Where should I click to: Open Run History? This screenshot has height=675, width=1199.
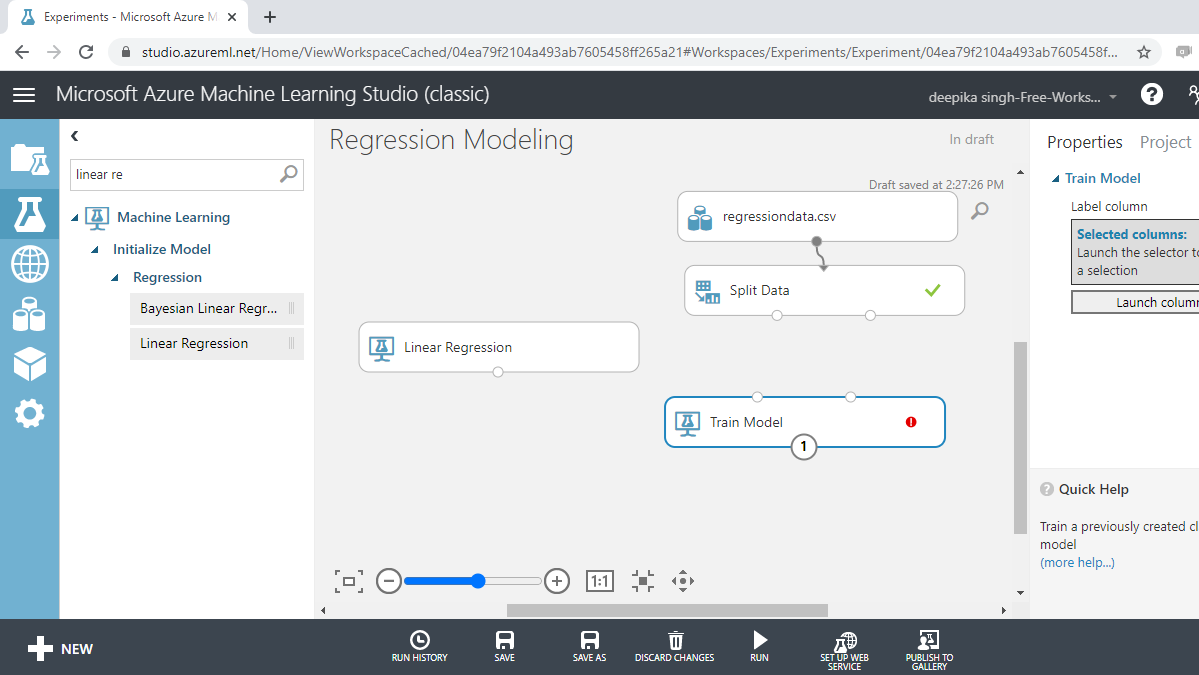tap(420, 647)
